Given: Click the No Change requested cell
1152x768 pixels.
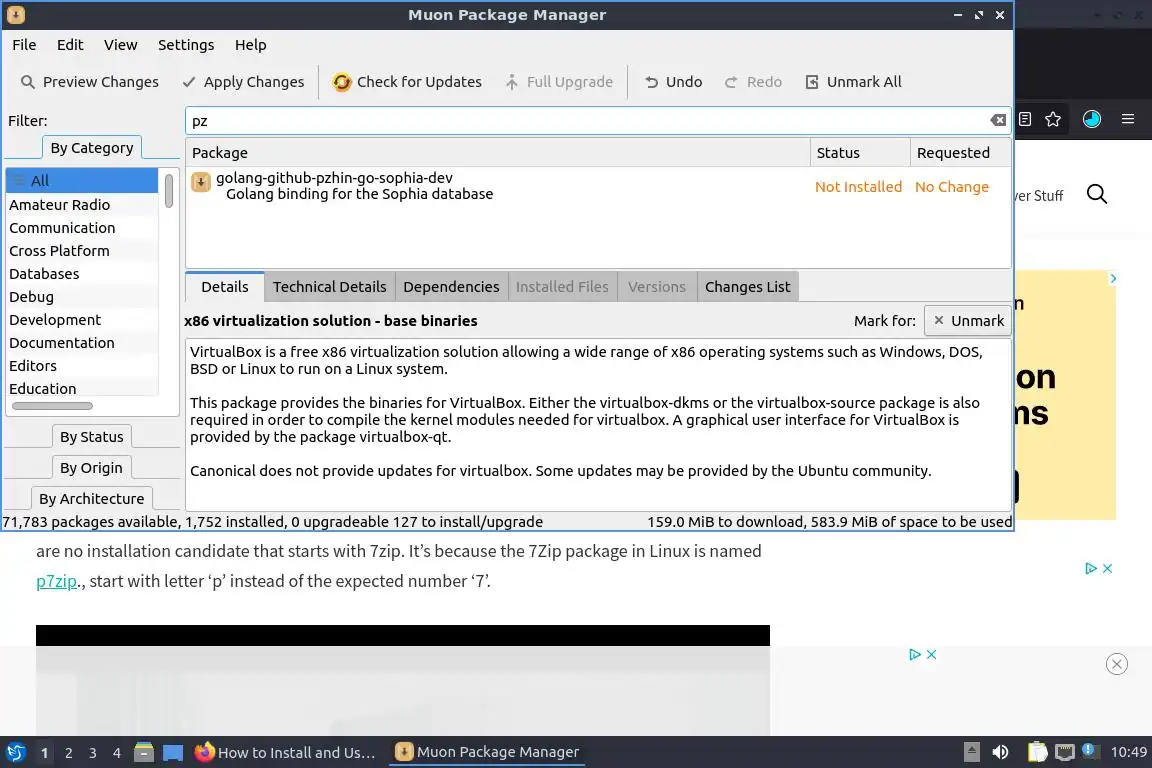Looking at the screenshot, I should click(951, 187).
